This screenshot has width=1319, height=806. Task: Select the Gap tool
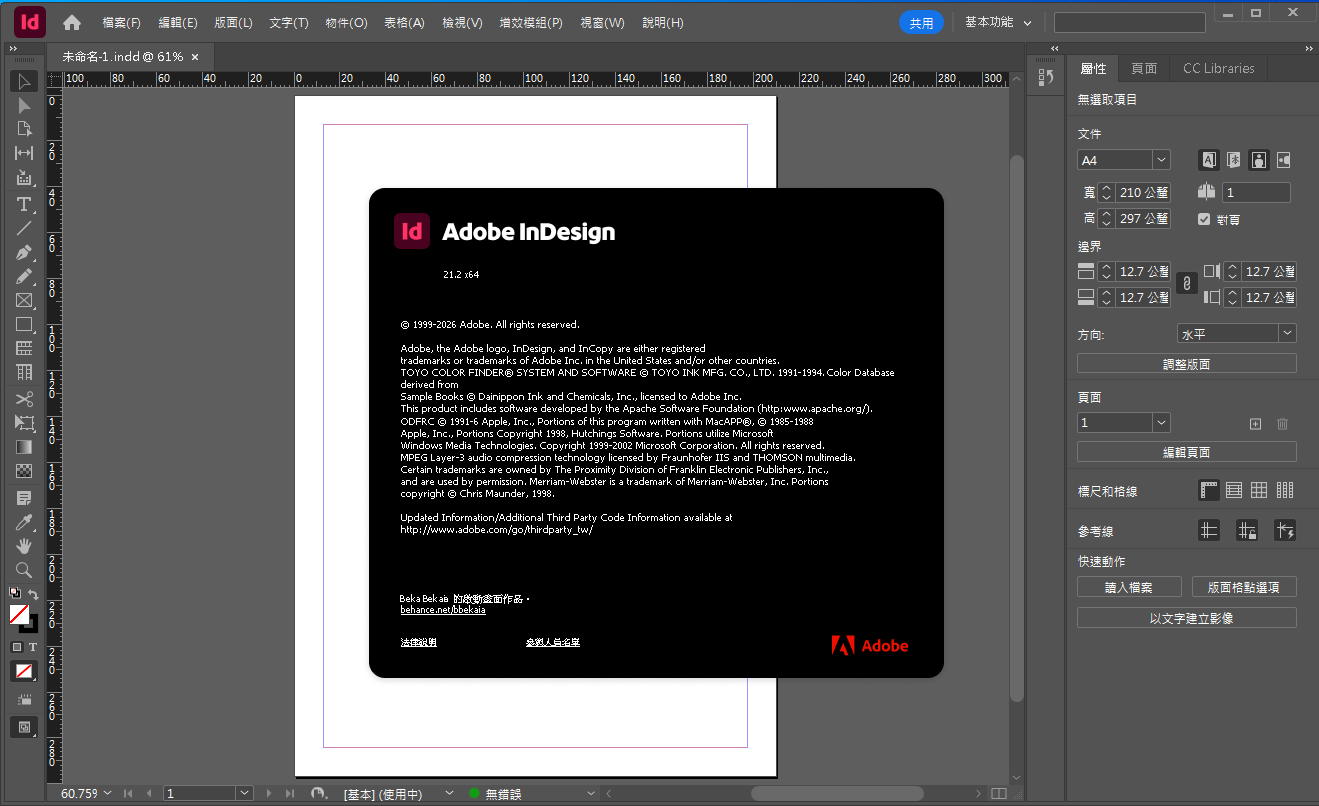[24, 153]
